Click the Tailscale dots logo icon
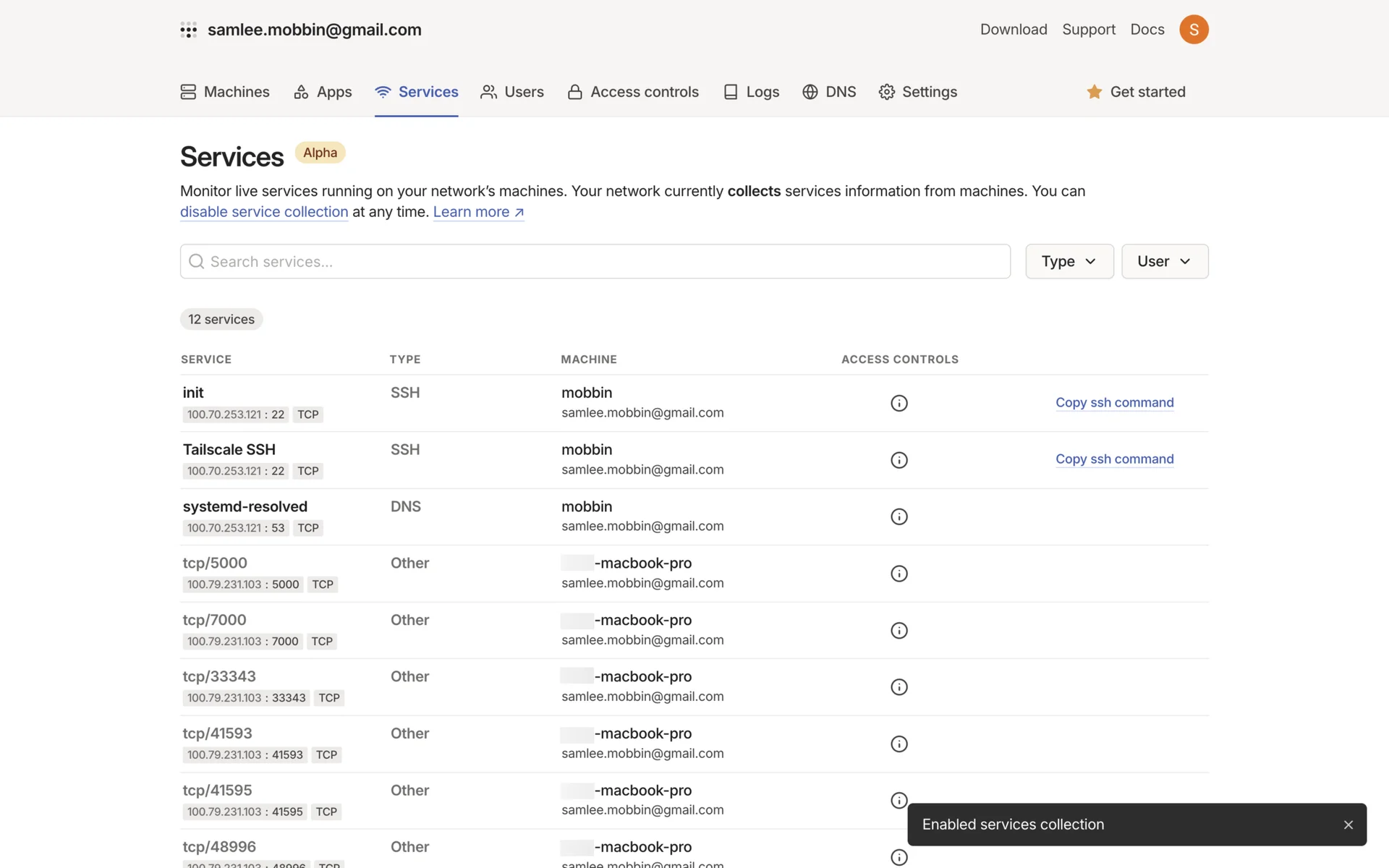This screenshot has height=868, width=1389. pos(188,30)
